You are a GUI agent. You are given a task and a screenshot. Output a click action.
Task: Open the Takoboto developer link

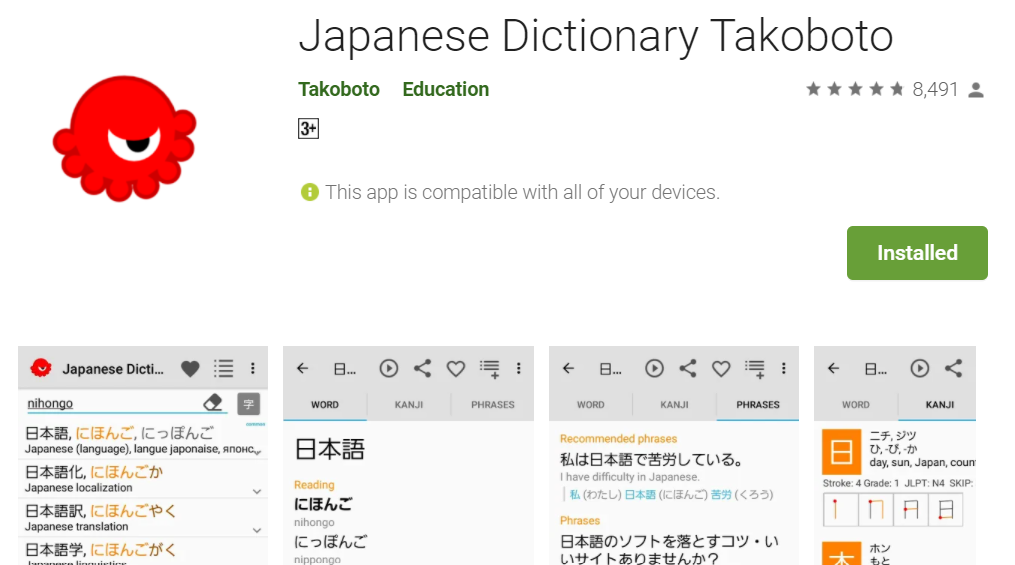tap(339, 89)
